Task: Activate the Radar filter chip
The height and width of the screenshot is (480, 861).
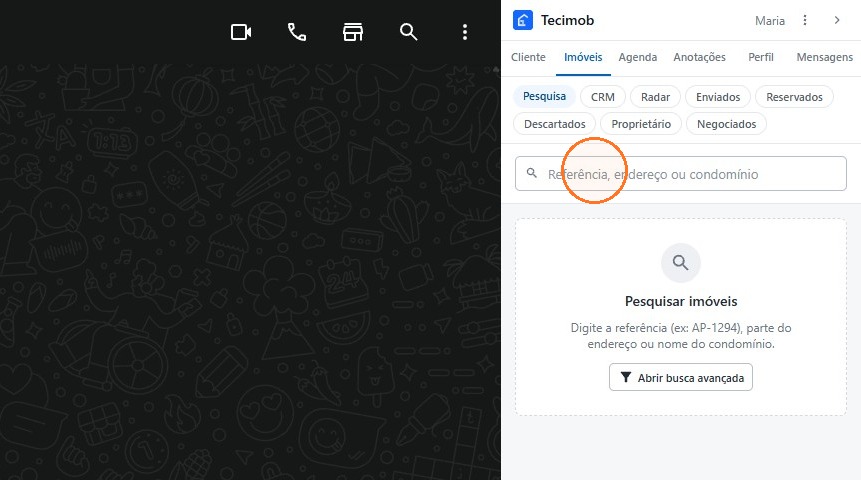Action: tap(655, 97)
